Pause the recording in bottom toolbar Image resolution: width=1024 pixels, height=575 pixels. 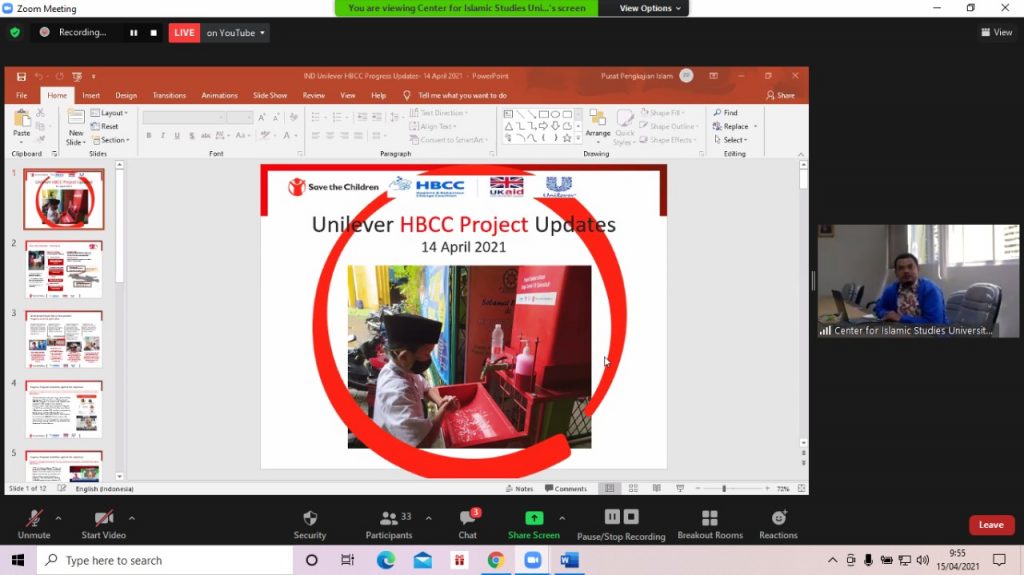tap(612, 517)
